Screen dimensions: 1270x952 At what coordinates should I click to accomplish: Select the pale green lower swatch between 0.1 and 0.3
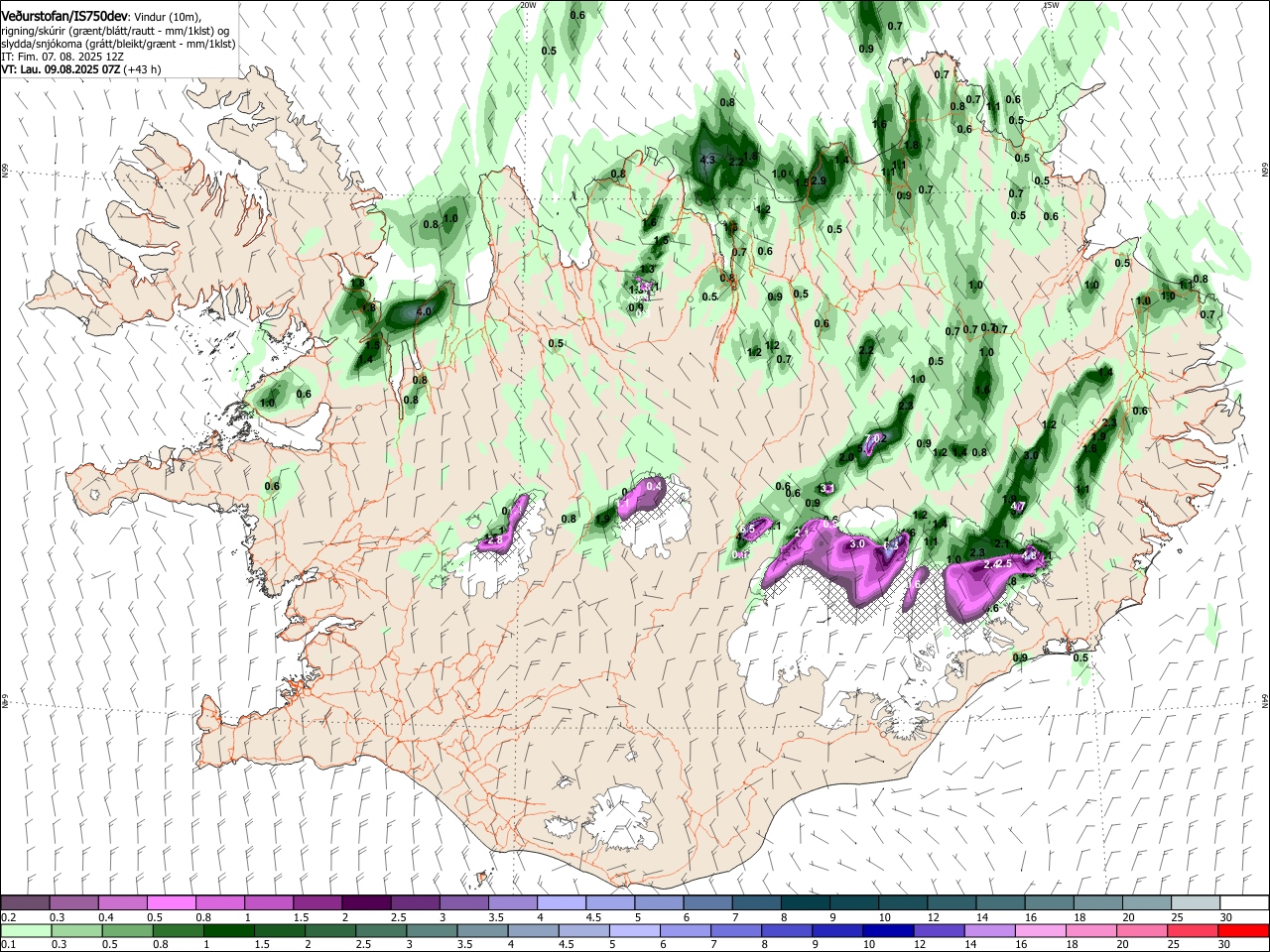(25, 930)
